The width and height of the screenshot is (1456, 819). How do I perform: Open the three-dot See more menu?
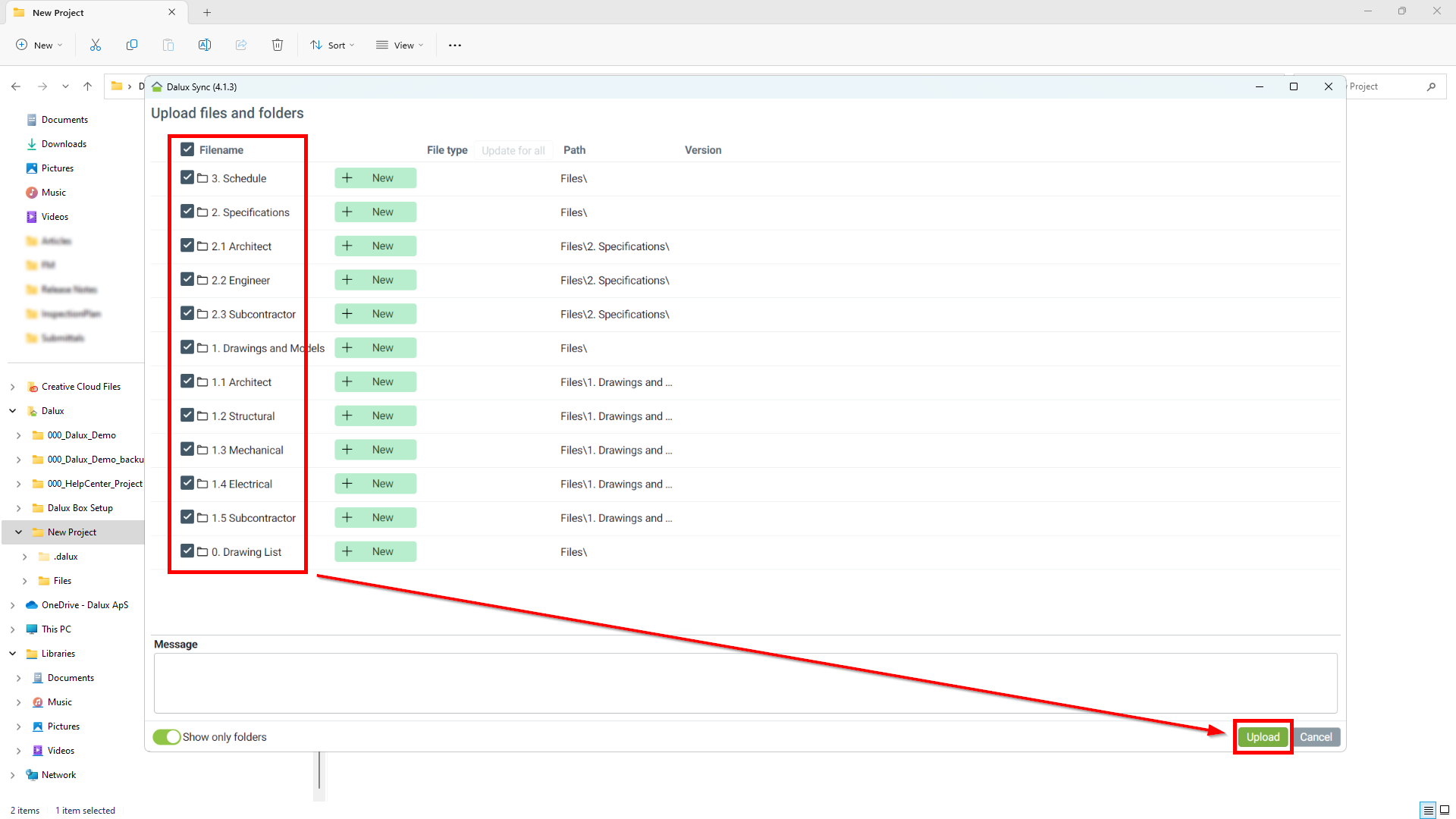(x=455, y=45)
